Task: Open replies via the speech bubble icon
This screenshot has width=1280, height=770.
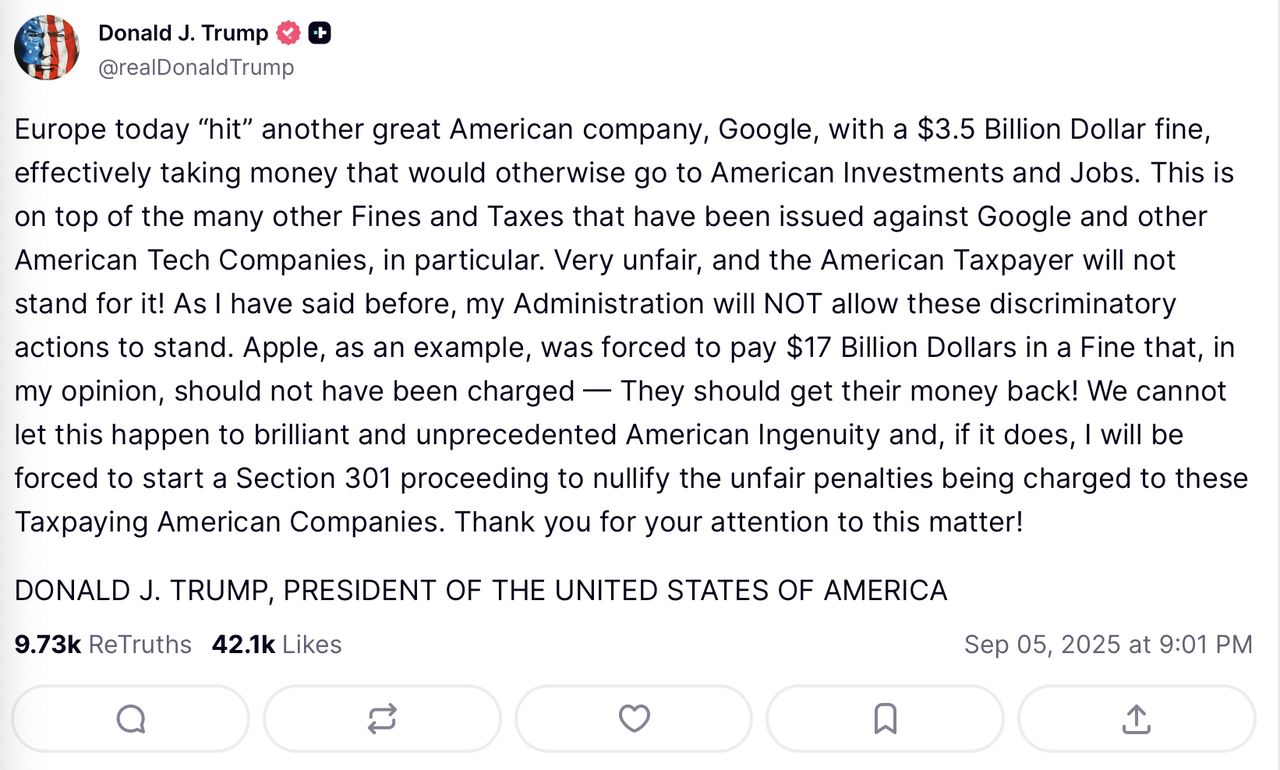Action: [x=129, y=718]
